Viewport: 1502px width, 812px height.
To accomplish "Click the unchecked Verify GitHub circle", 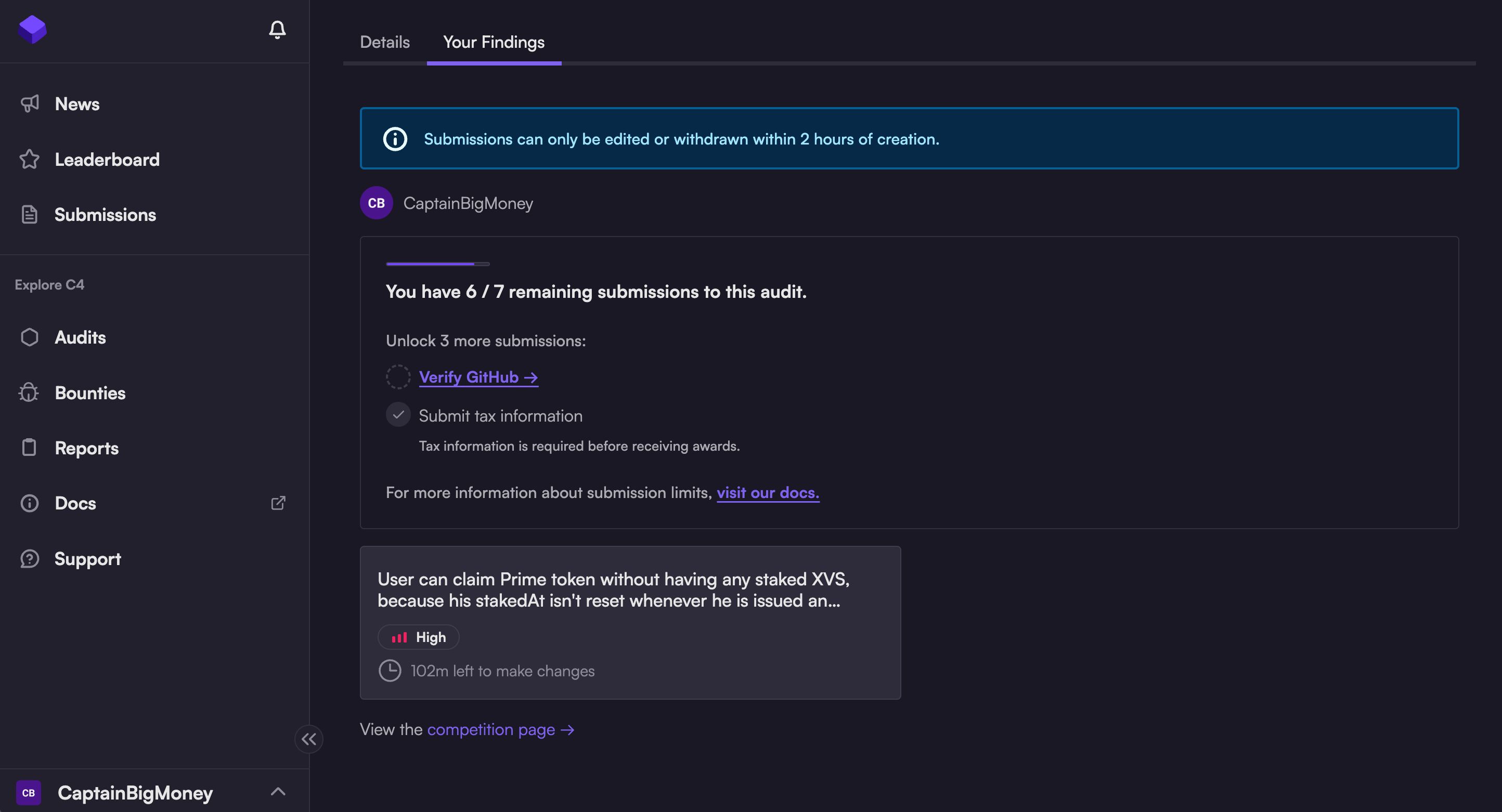I will coord(398,376).
